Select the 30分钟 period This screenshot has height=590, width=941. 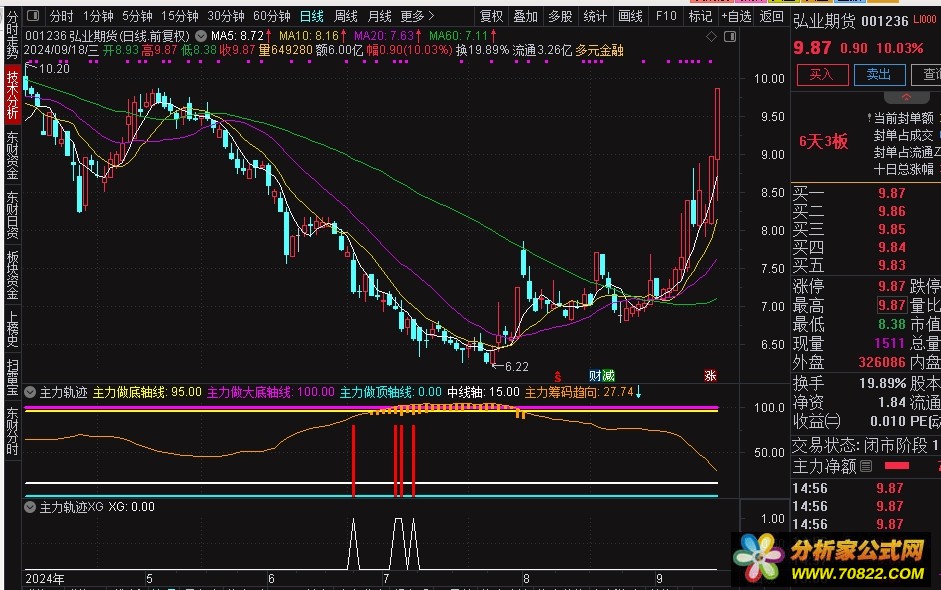tap(225, 16)
